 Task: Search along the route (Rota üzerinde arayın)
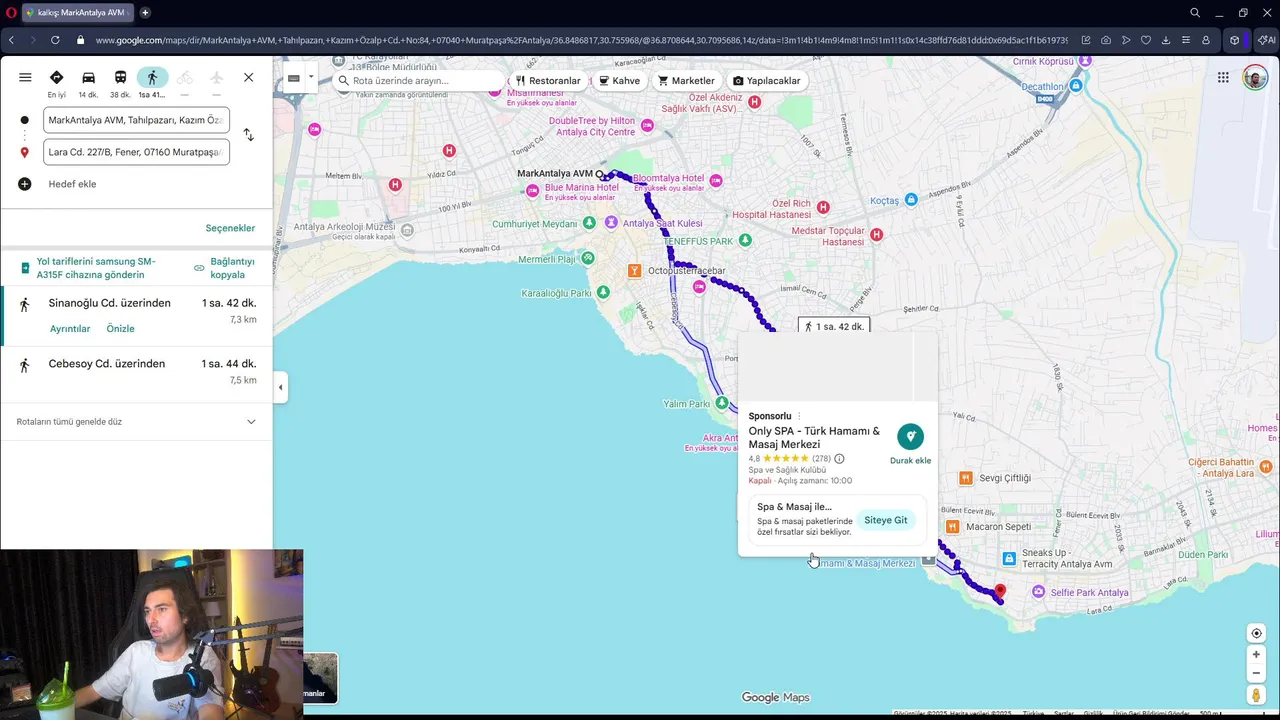tap(420, 81)
